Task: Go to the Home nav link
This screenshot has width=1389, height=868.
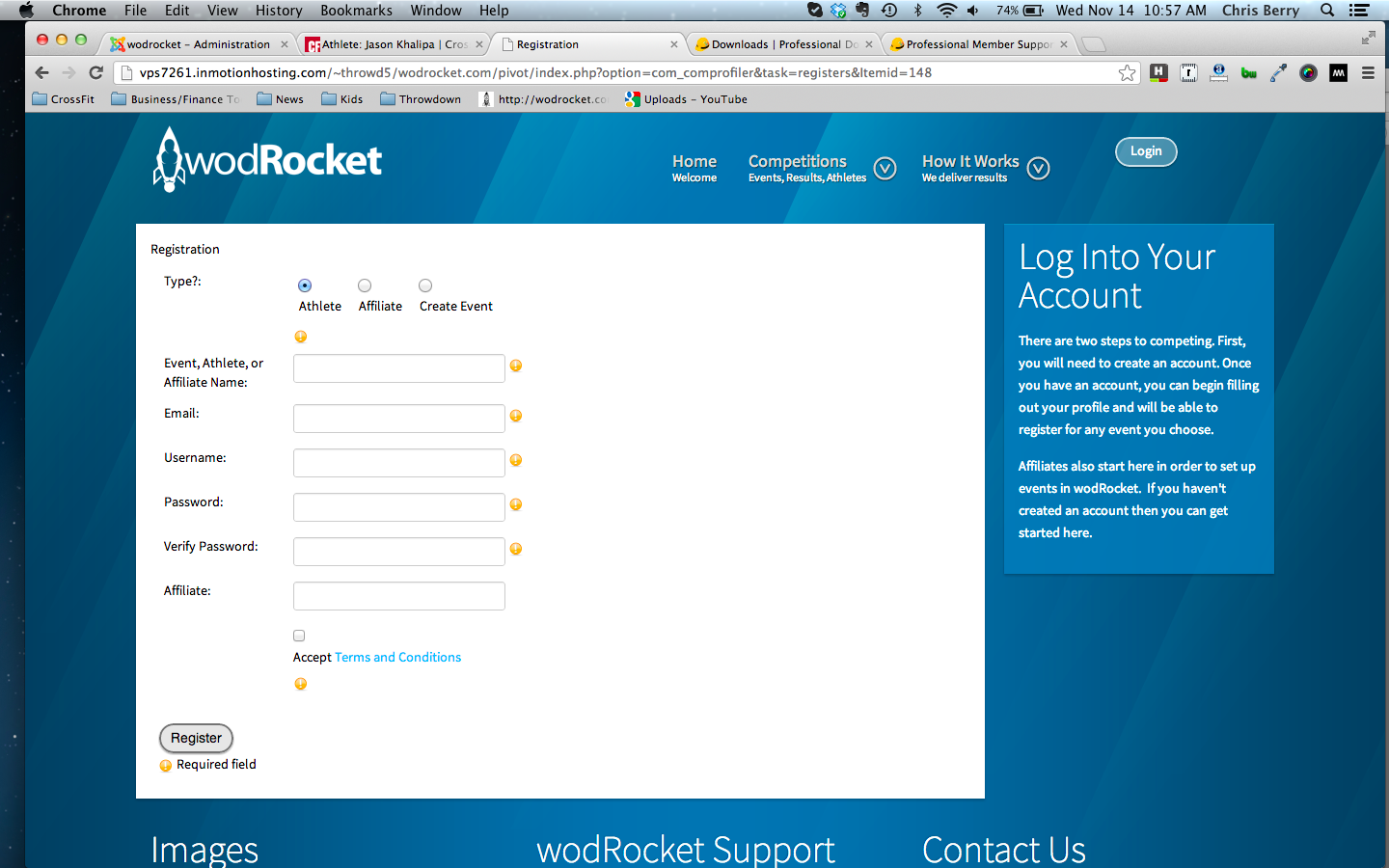Action: click(x=694, y=168)
